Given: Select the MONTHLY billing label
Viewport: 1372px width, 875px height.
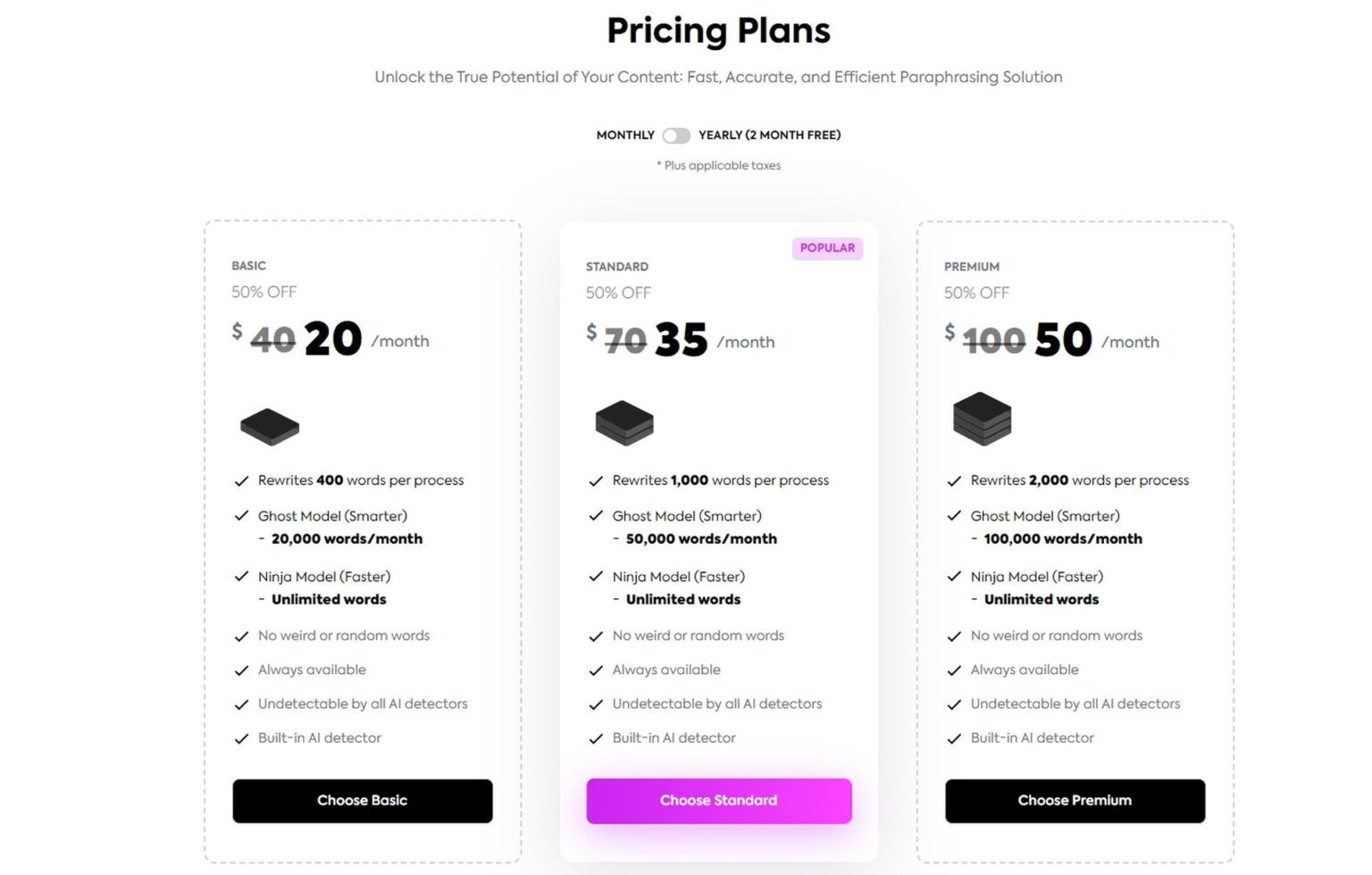Looking at the screenshot, I should (x=625, y=135).
